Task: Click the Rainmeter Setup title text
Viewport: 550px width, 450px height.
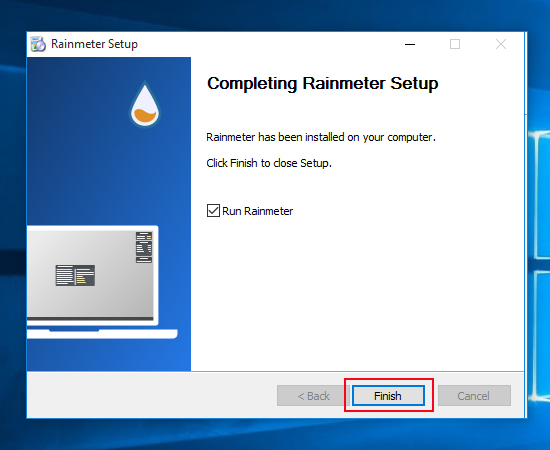Action: tap(94, 44)
